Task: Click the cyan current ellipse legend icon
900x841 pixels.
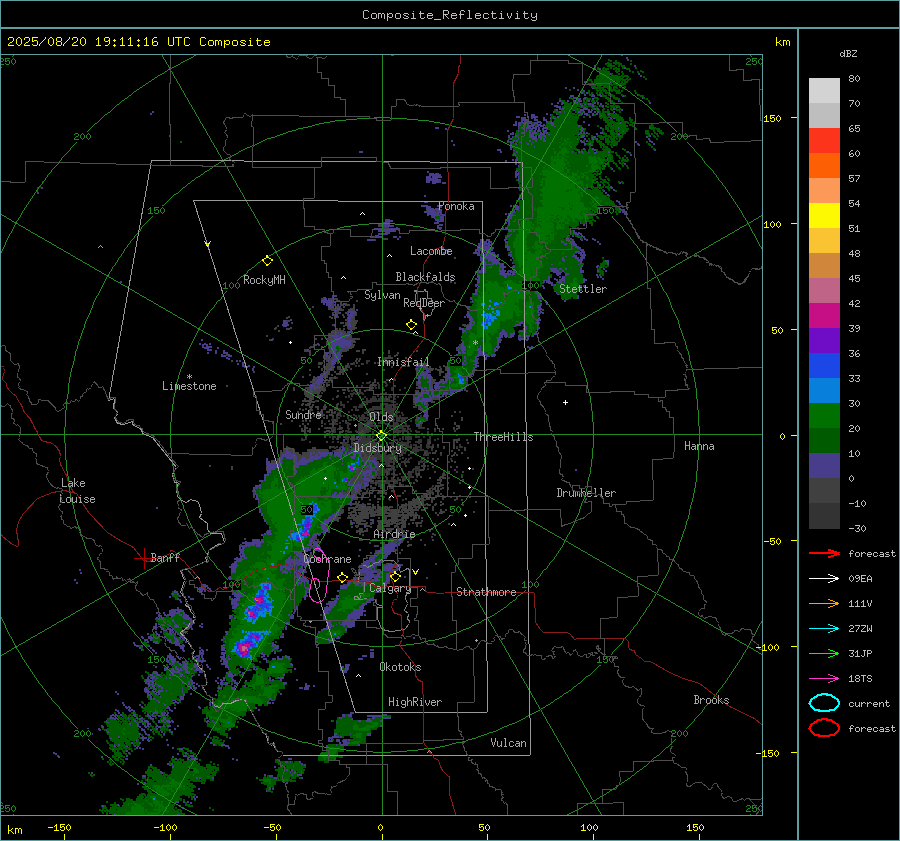Action: pos(824,703)
